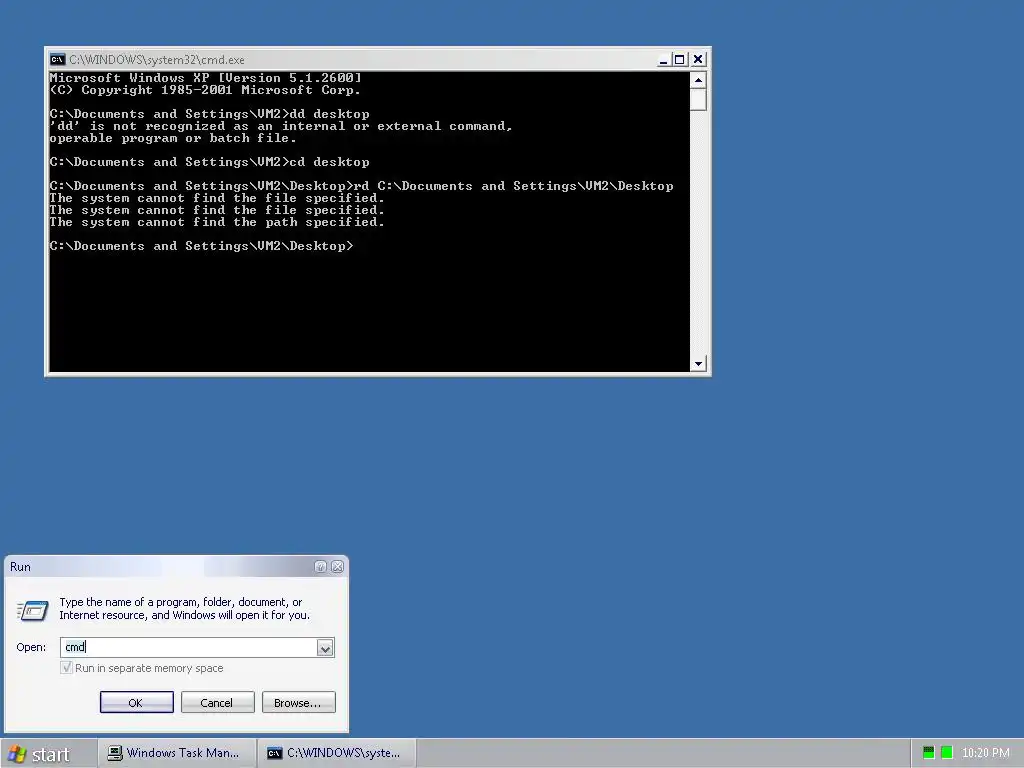Click the 10:20 PM taskbar clock

tap(985, 753)
